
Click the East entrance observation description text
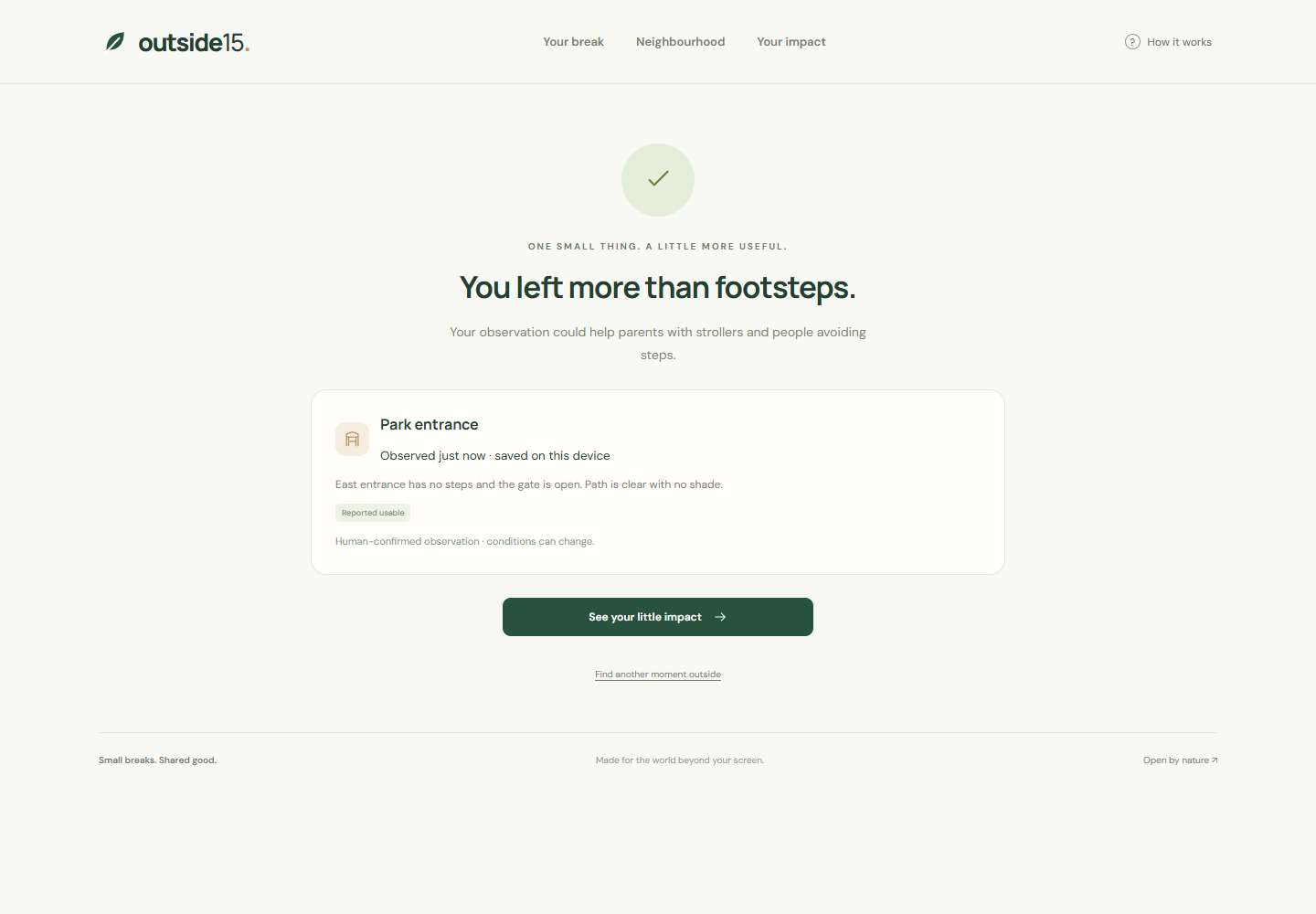click(x=529, y=484)
